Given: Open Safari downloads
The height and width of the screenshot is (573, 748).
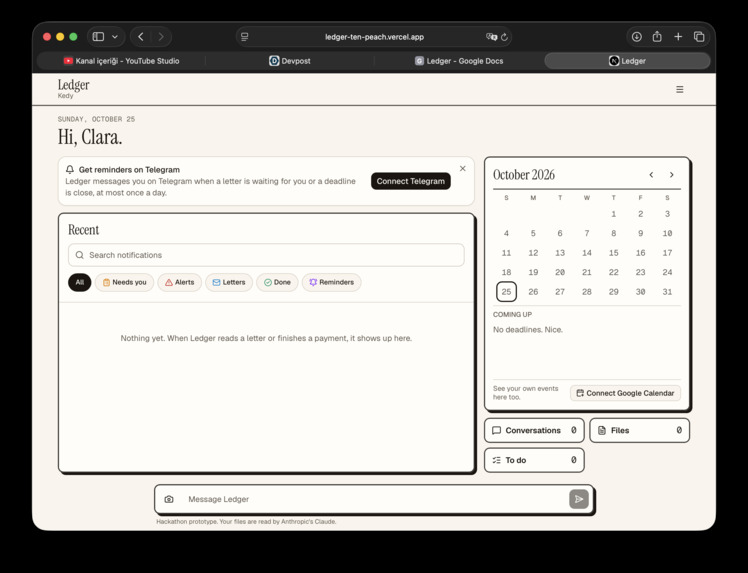Looking at the screenshot, I should pyautogui.click(x=636, y=37).
